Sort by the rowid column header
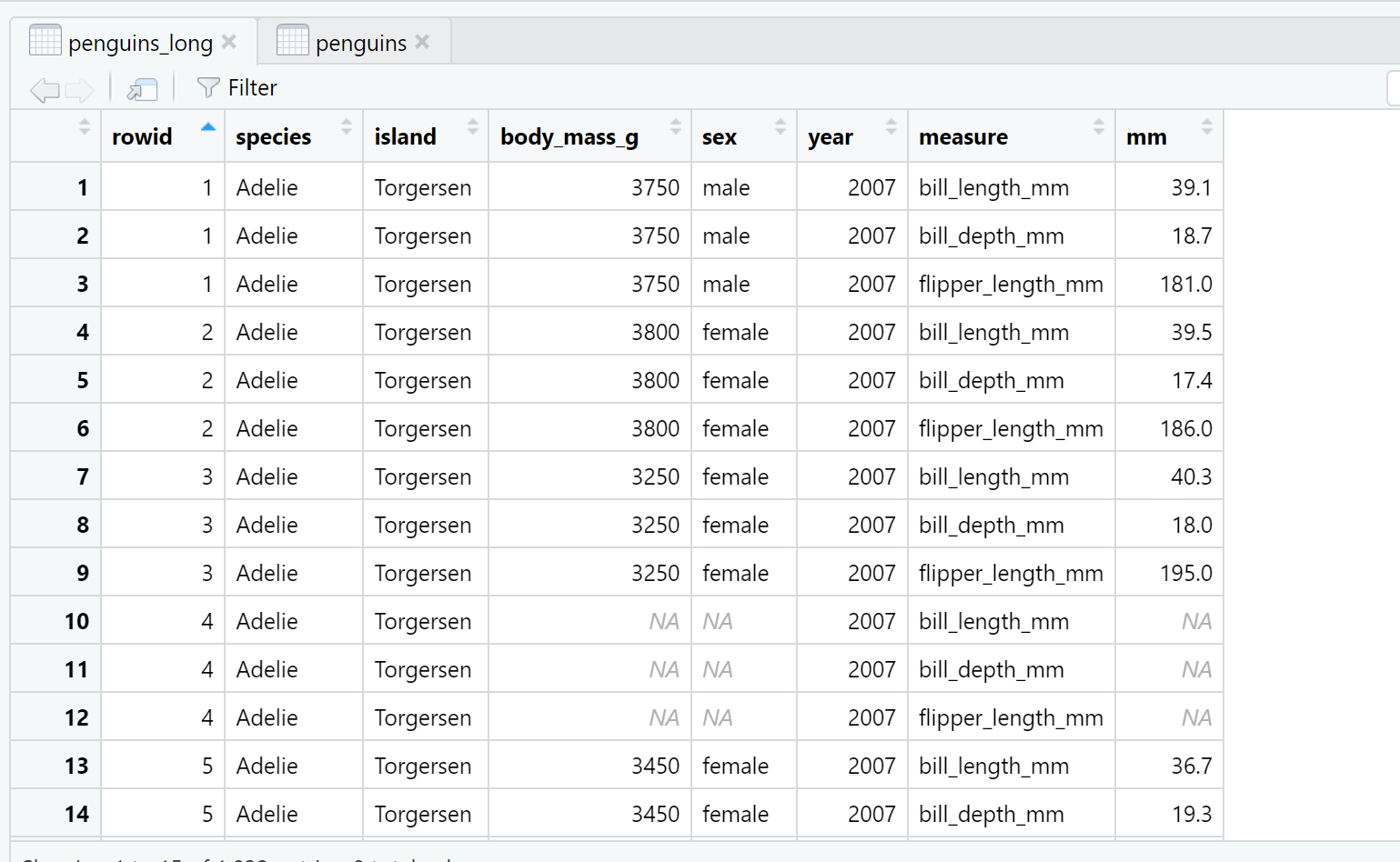This screenshot has height=862, width=1400. (x=142, y=136)
